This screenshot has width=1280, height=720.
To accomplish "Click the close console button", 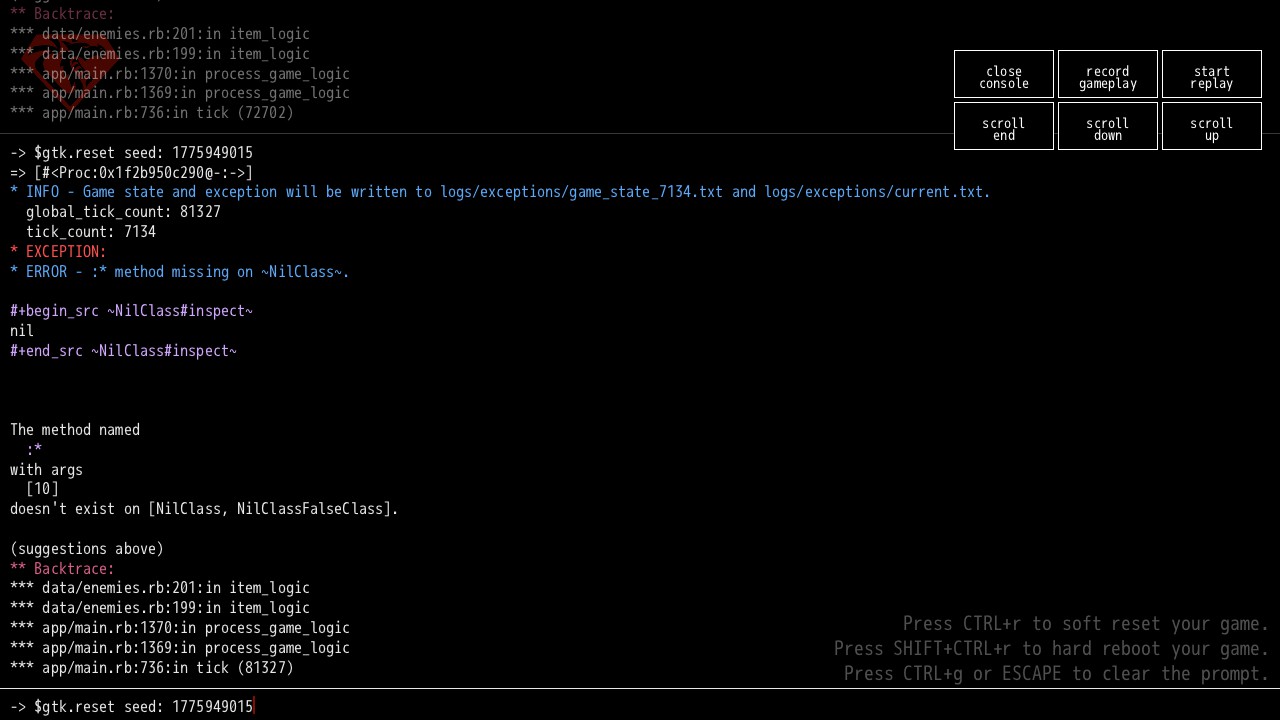I will [x=1003, y=77].
